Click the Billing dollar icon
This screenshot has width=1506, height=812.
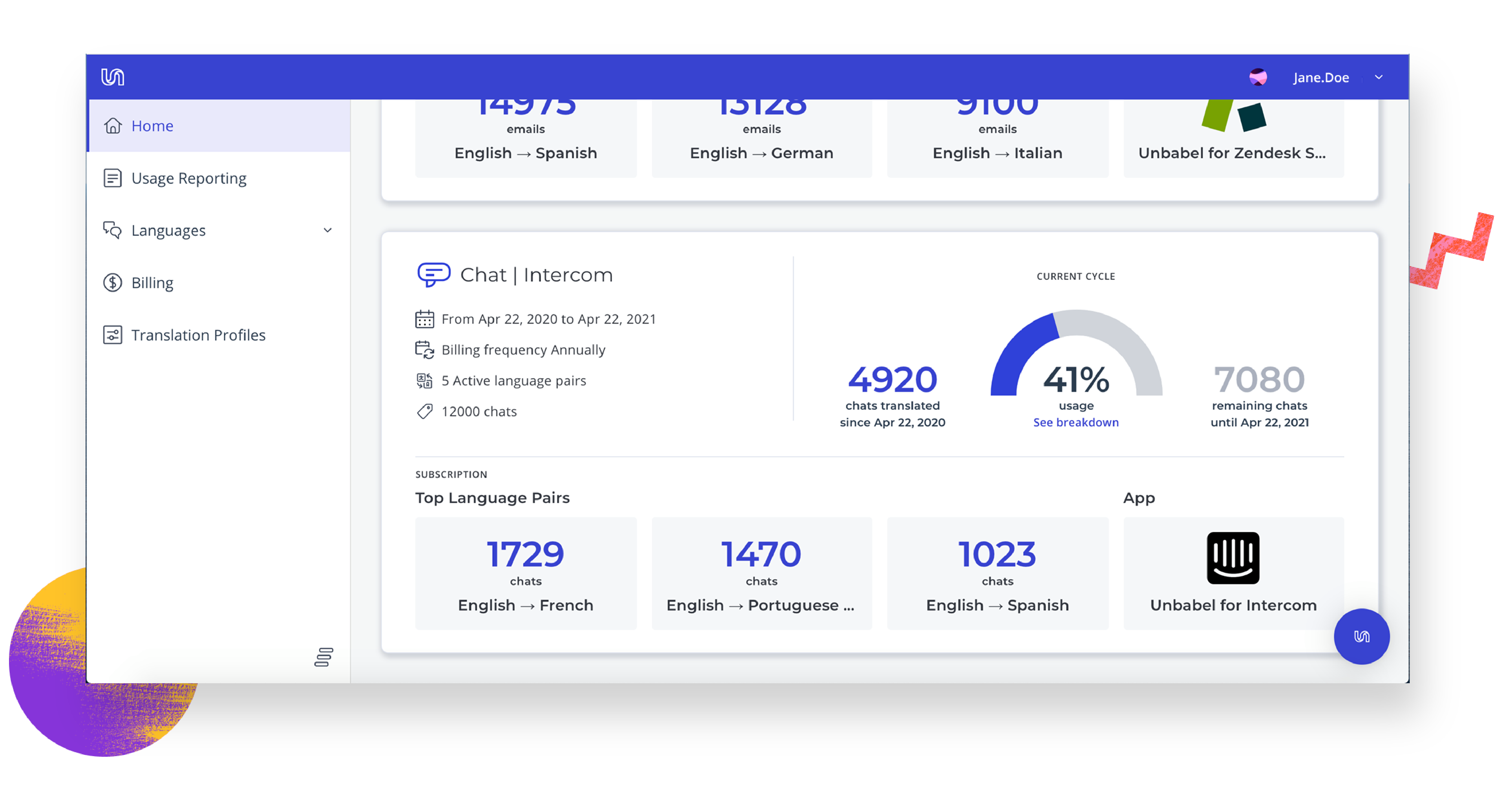point(112,282)
